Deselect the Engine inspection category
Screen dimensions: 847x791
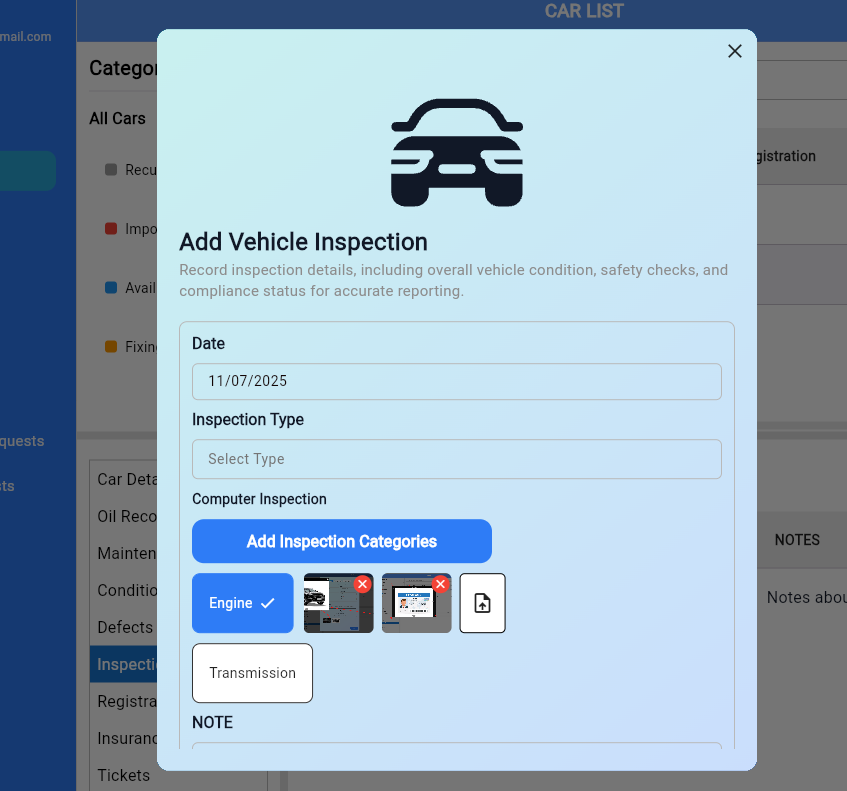(242, 603)
